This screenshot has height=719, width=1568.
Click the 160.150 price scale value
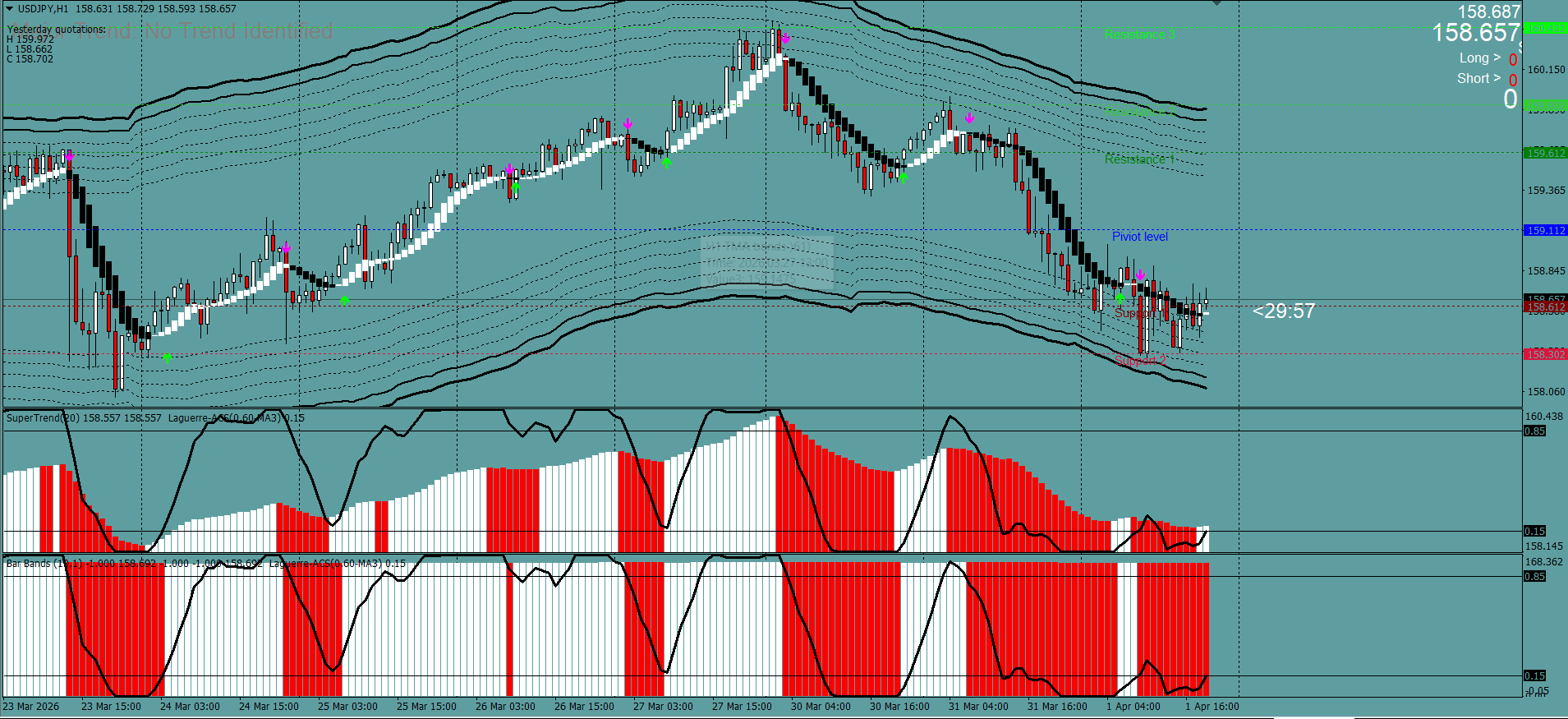tap(1546, 70)
